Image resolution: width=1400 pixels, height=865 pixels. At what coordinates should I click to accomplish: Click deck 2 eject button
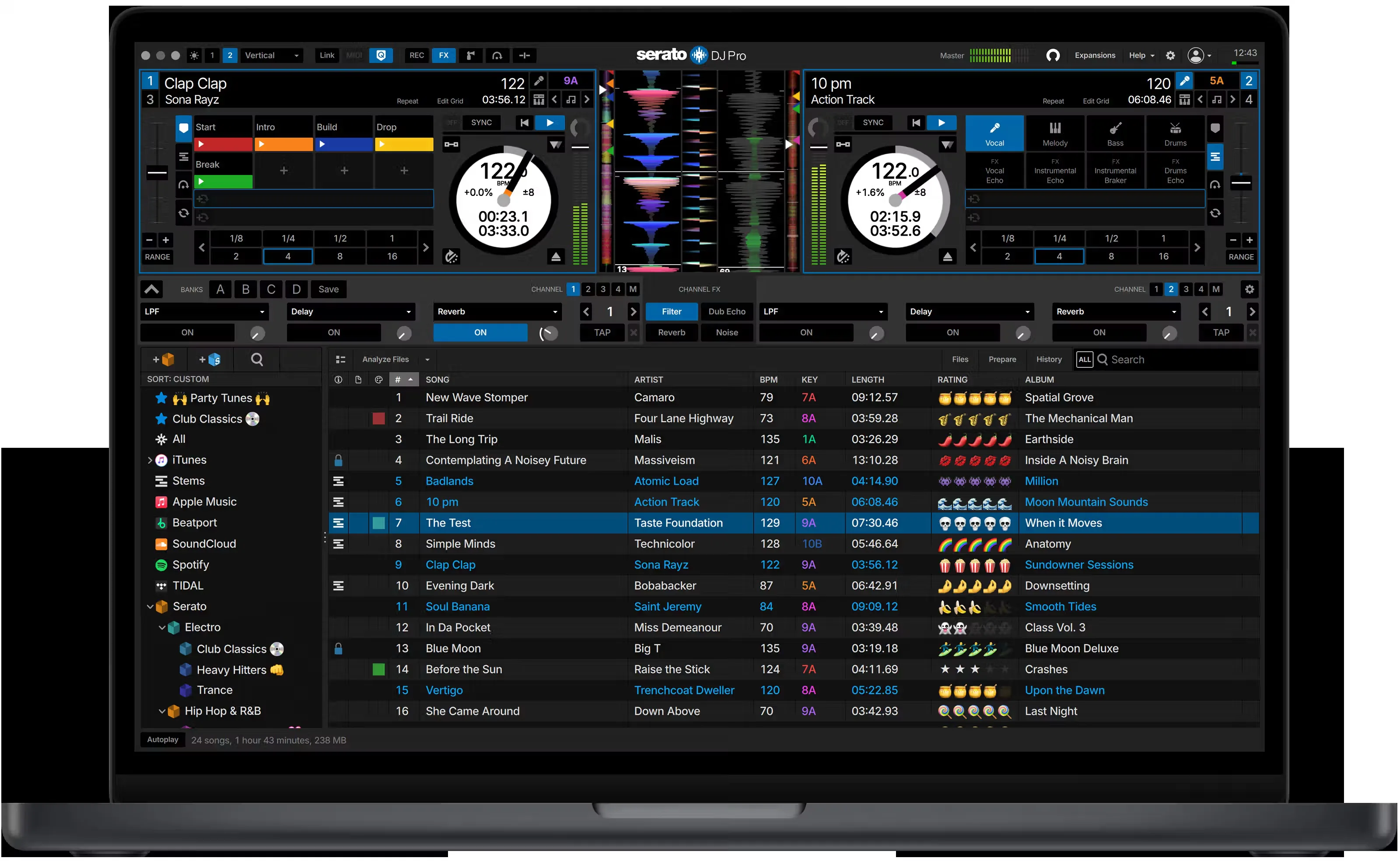pos(947,257)
